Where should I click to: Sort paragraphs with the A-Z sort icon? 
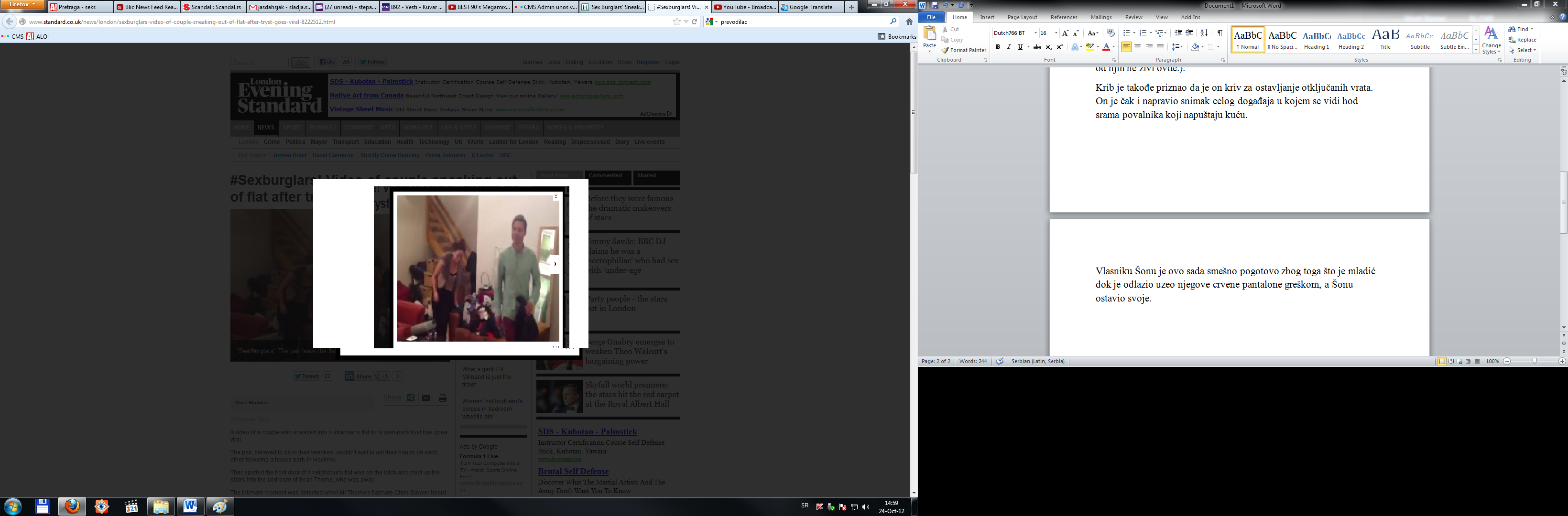tap(1203, 33)
